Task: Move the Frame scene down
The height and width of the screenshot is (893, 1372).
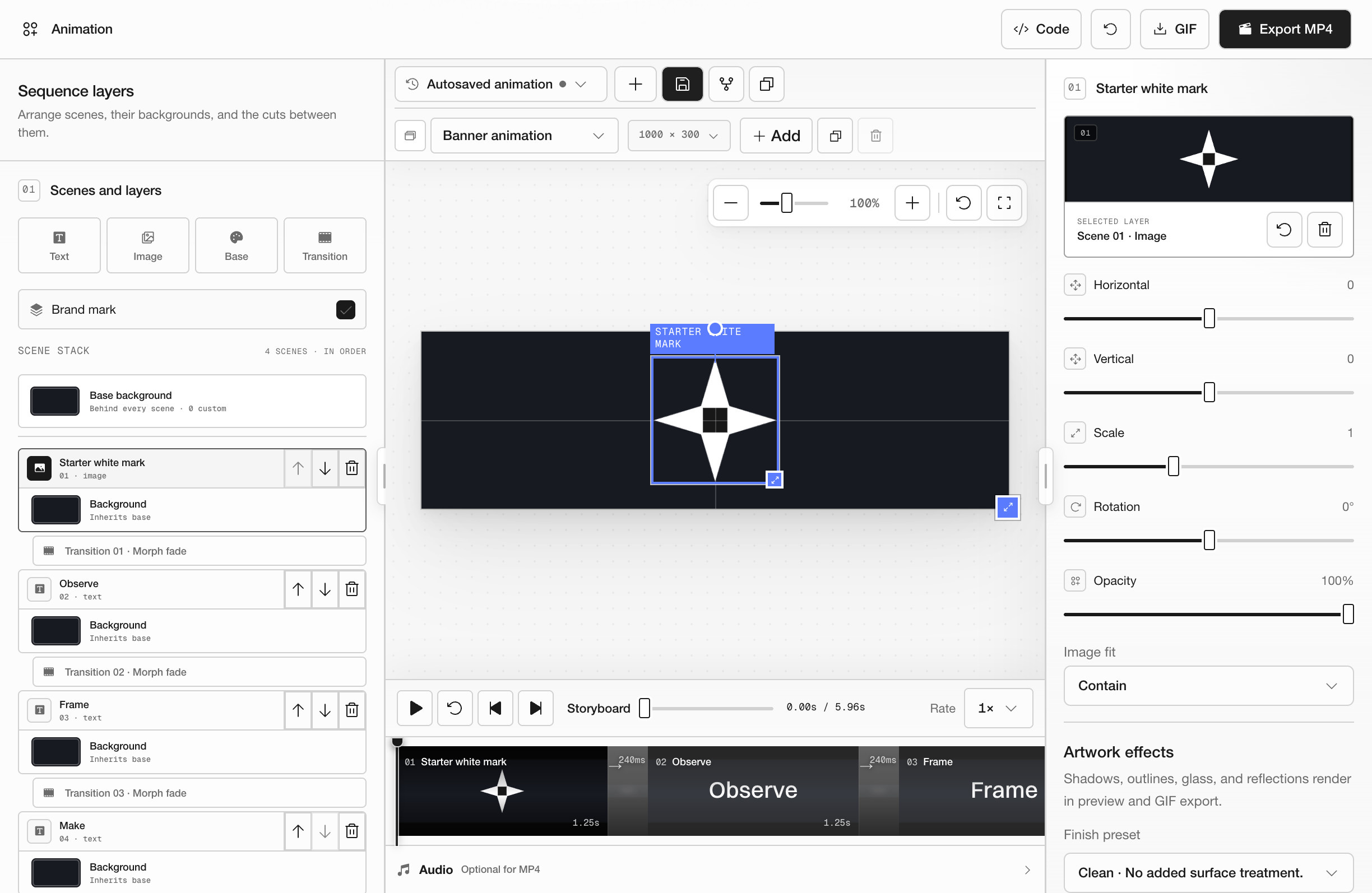Action: click(325, 710)
